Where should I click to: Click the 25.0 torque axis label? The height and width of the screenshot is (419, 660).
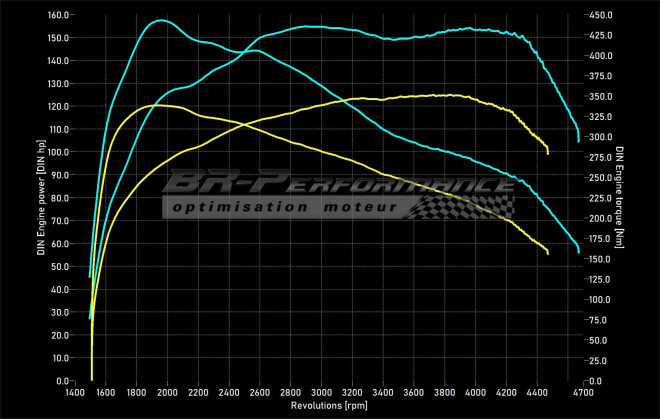click(x=598, y=361)
